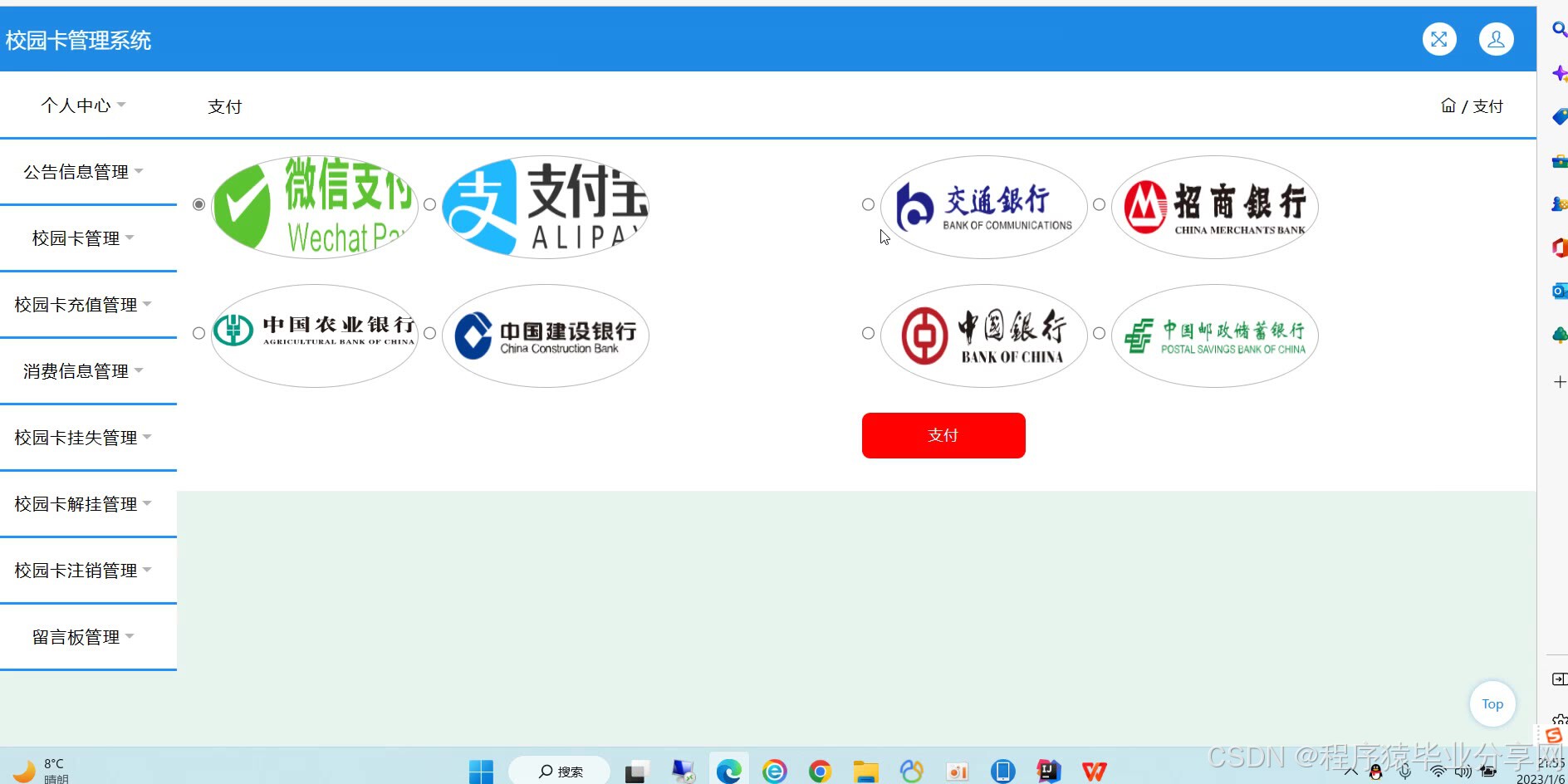Open the green tree icon in sidebar

coord(1560,335)
